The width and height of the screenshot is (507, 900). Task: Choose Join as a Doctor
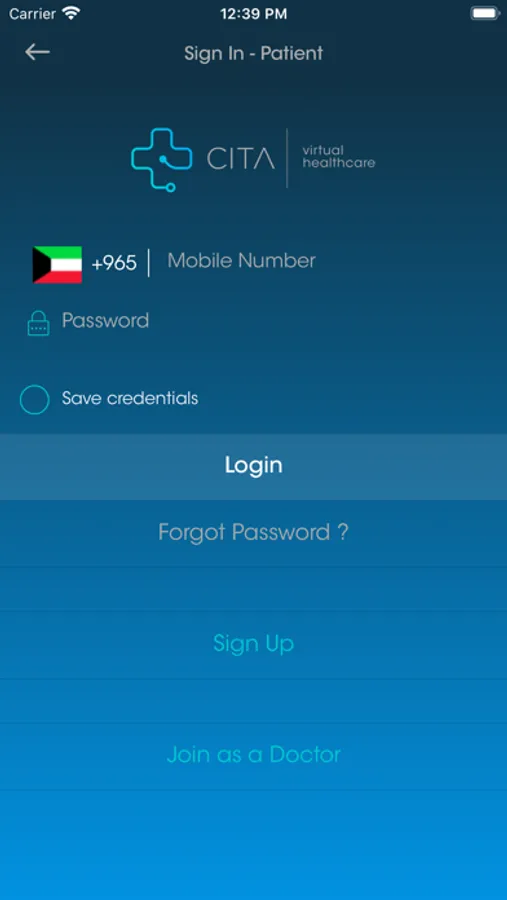click(x=253, y=754)
